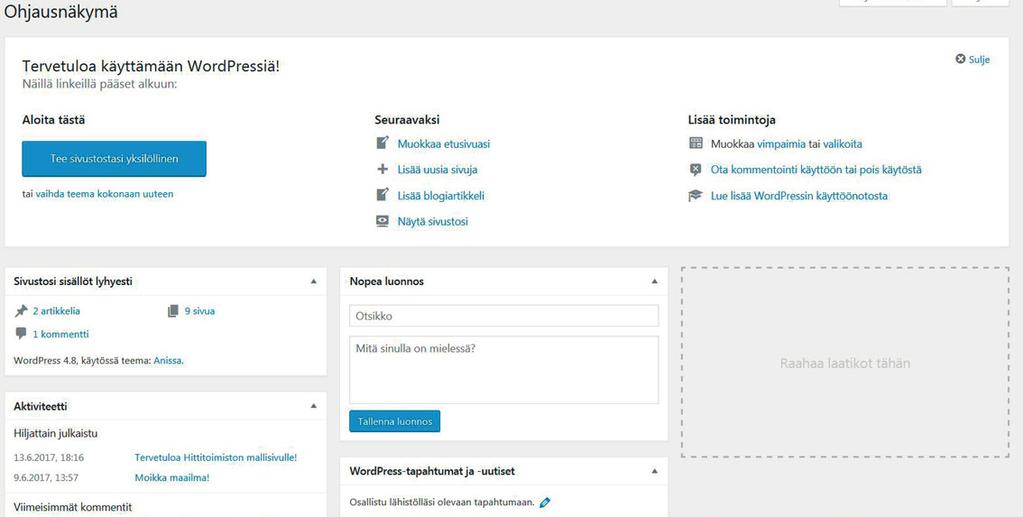Click the Ohjausnäkymä page heading
This screenshot has height=517, width=1023.
61,12
